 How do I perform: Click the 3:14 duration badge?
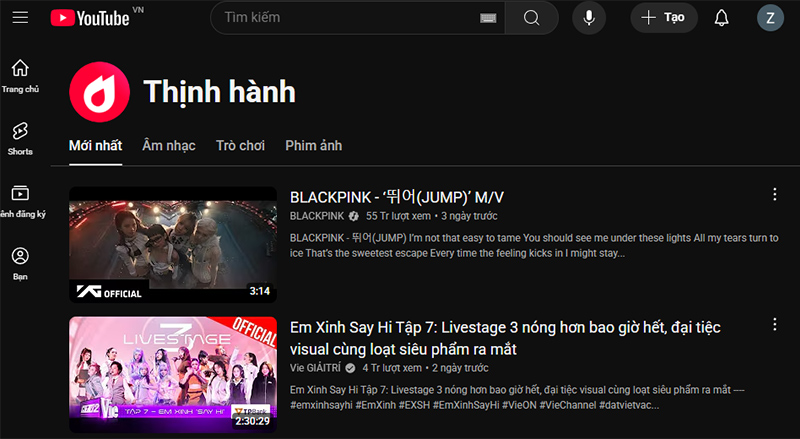[260, 291]
